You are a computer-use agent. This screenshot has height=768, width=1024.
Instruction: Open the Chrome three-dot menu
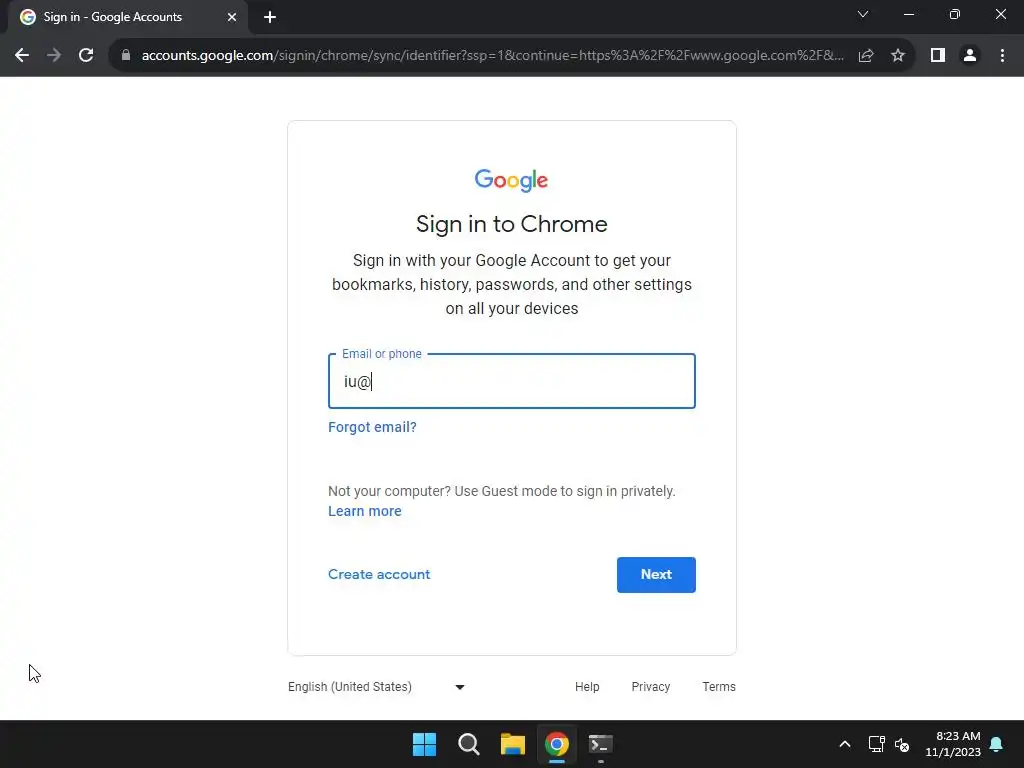[1002, 56]
